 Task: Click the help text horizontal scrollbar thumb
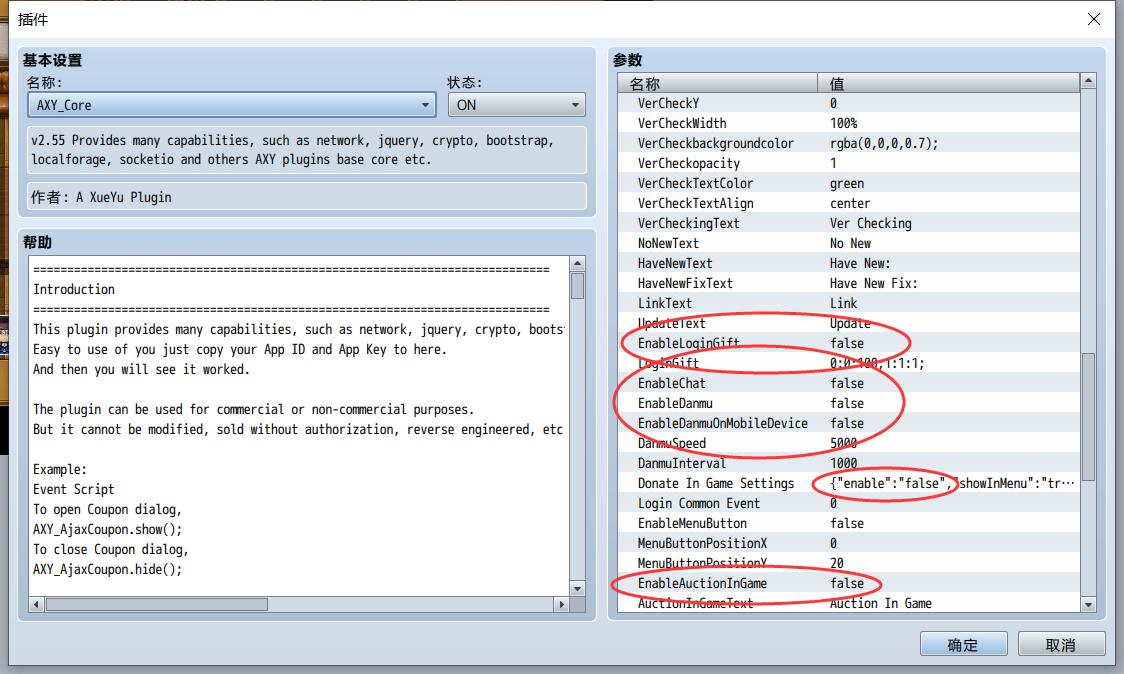156,604
